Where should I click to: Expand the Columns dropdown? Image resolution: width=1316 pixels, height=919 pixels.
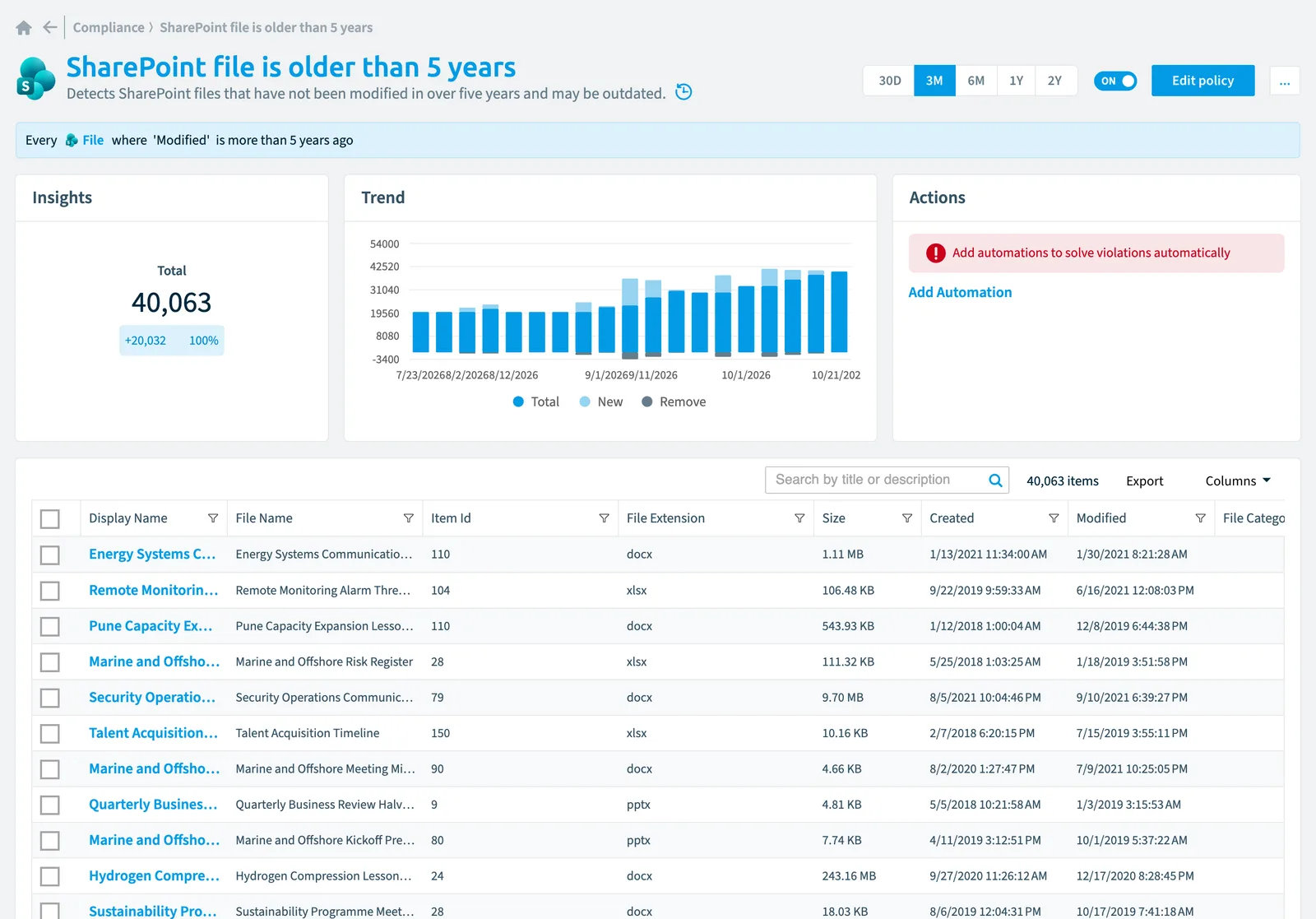[1238, 481]
